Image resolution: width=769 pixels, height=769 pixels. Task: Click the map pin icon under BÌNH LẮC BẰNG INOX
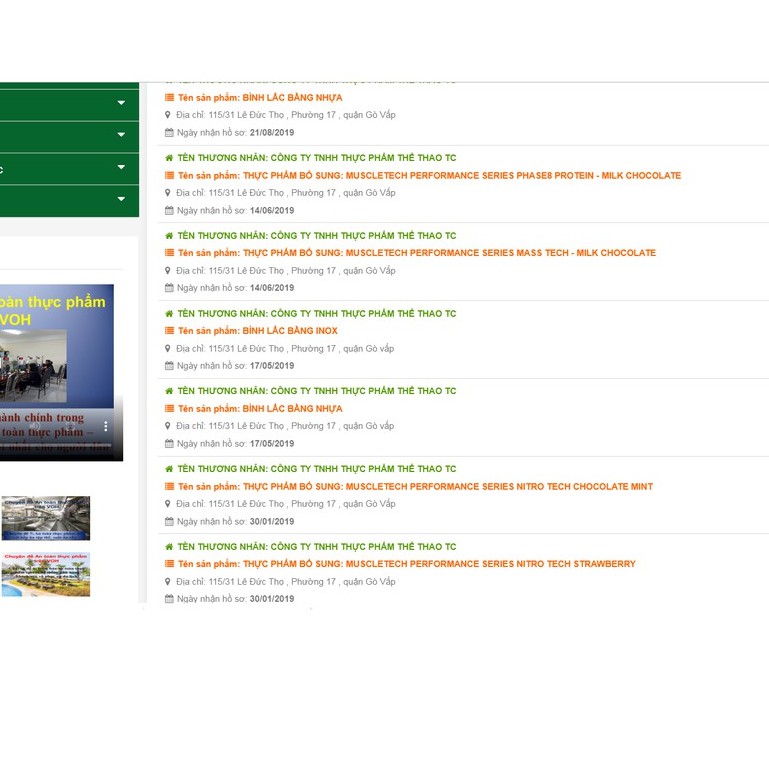pos(169,349)
